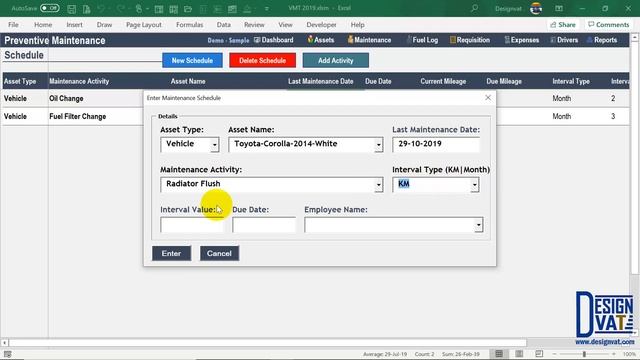Expand the Employee Name dropdown arrow
Screen dimensions: 640x360
click(x=479, y=225)
